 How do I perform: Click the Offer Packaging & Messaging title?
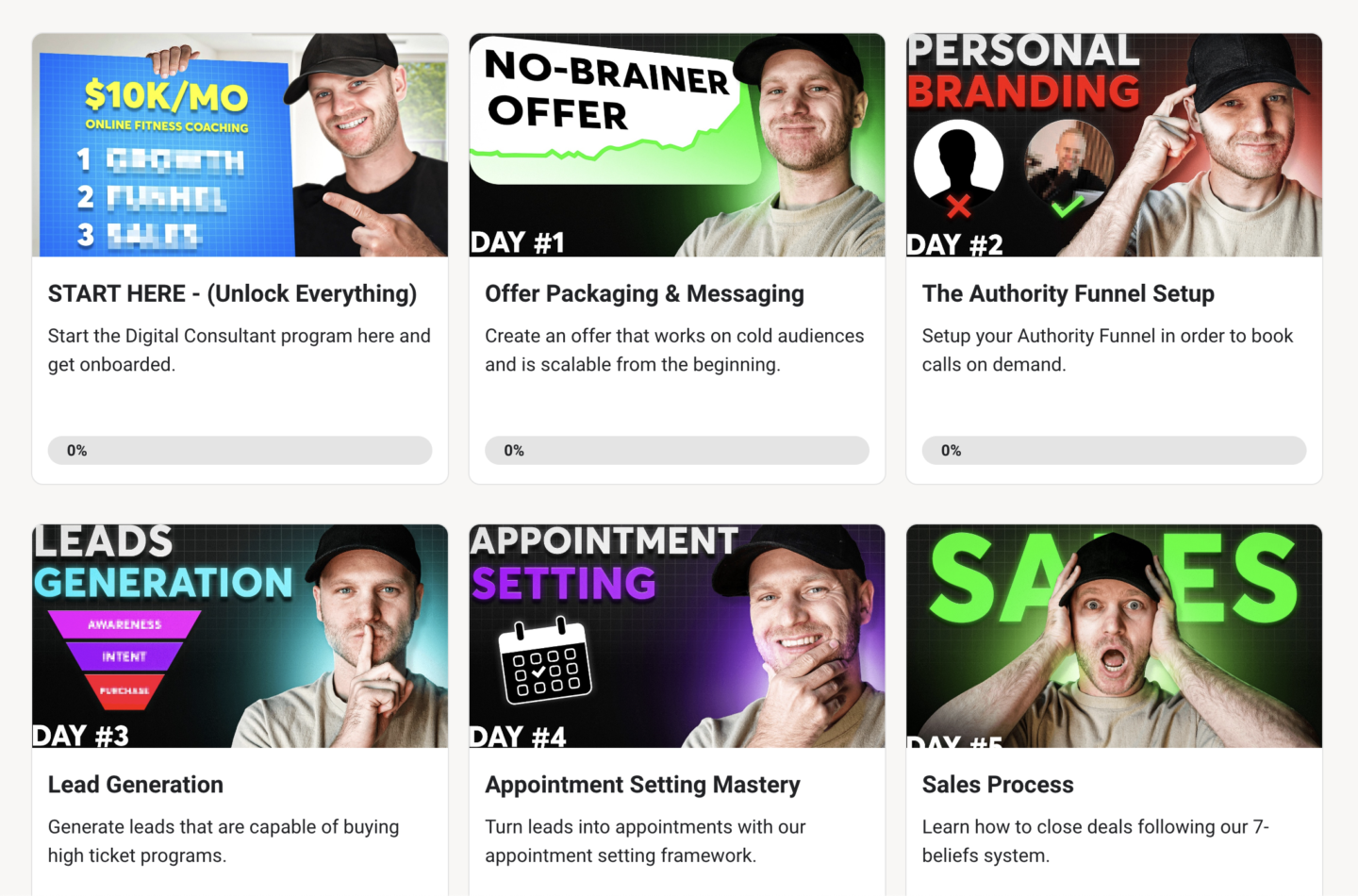[644, 293]
